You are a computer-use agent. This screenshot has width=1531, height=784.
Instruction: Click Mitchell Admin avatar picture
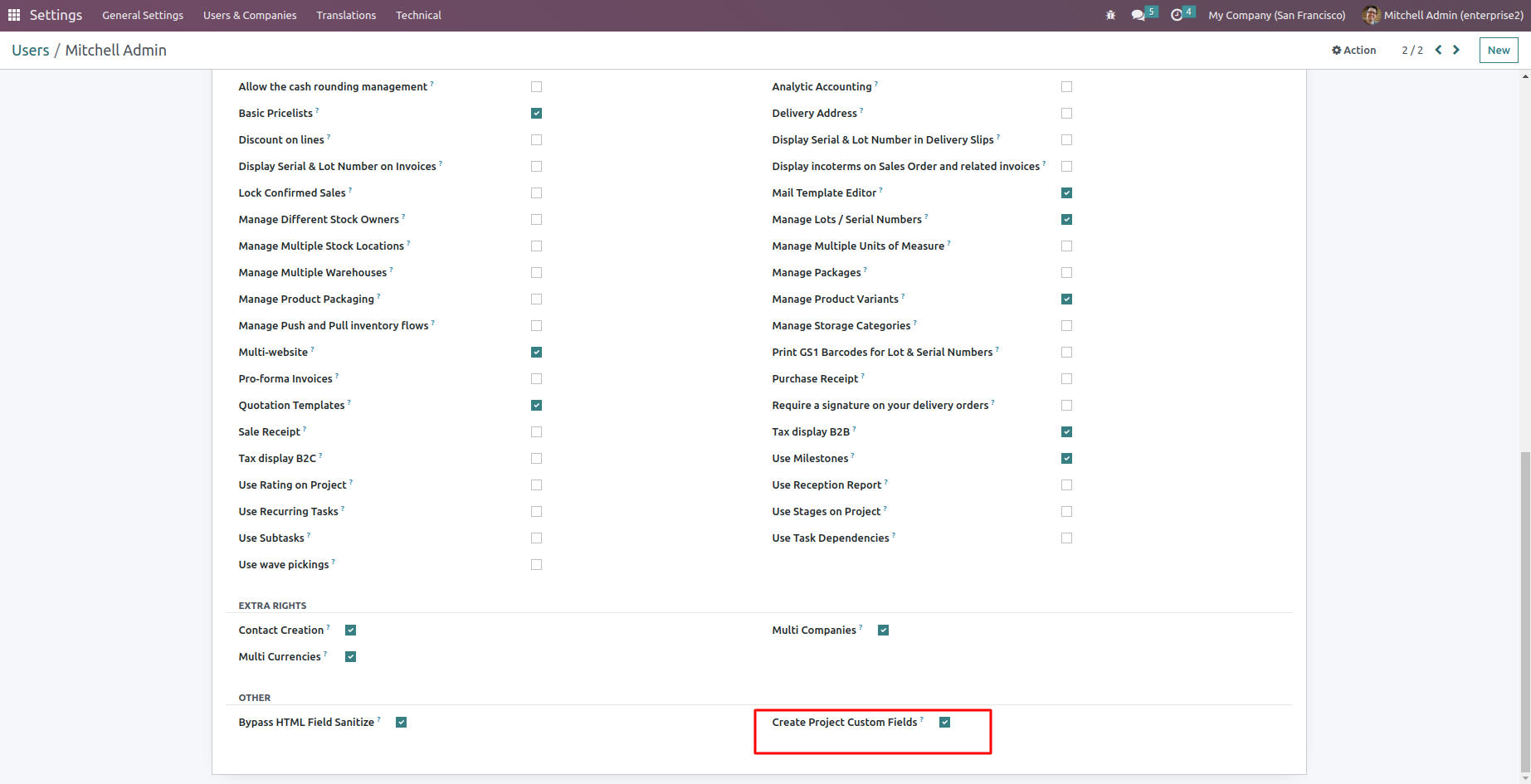click(x=1371, y=15)
